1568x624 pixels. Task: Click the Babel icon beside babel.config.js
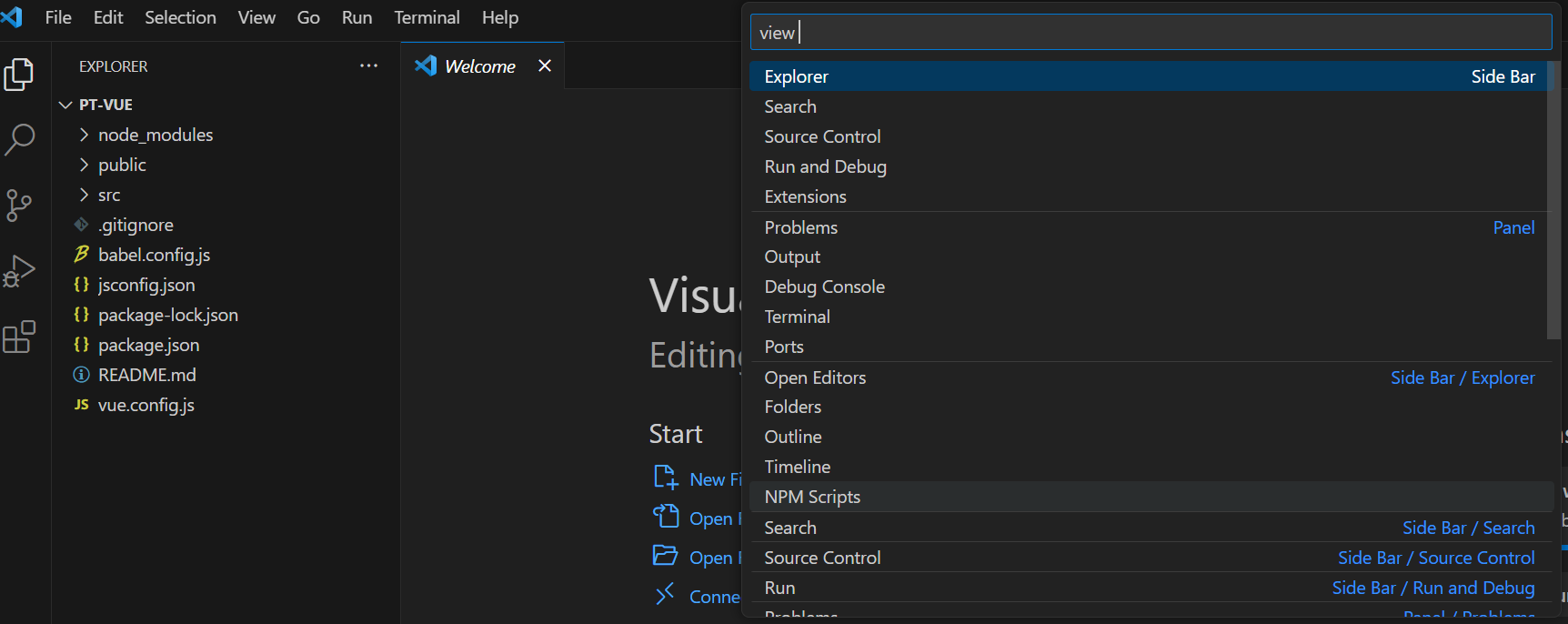[81, 255]
